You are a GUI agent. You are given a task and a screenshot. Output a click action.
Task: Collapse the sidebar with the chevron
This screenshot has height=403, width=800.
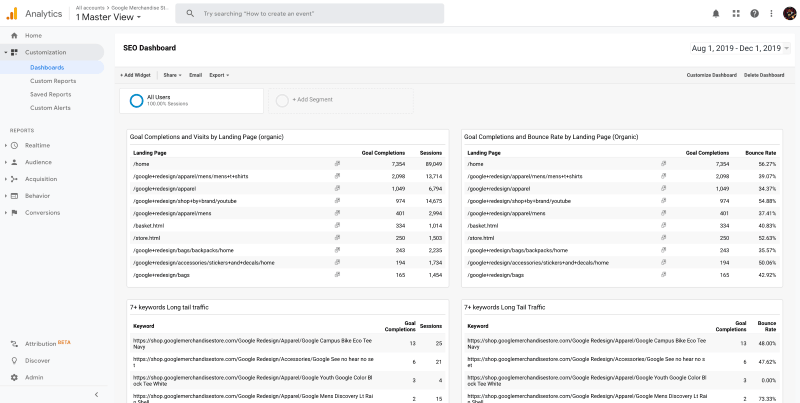(96, 394)
